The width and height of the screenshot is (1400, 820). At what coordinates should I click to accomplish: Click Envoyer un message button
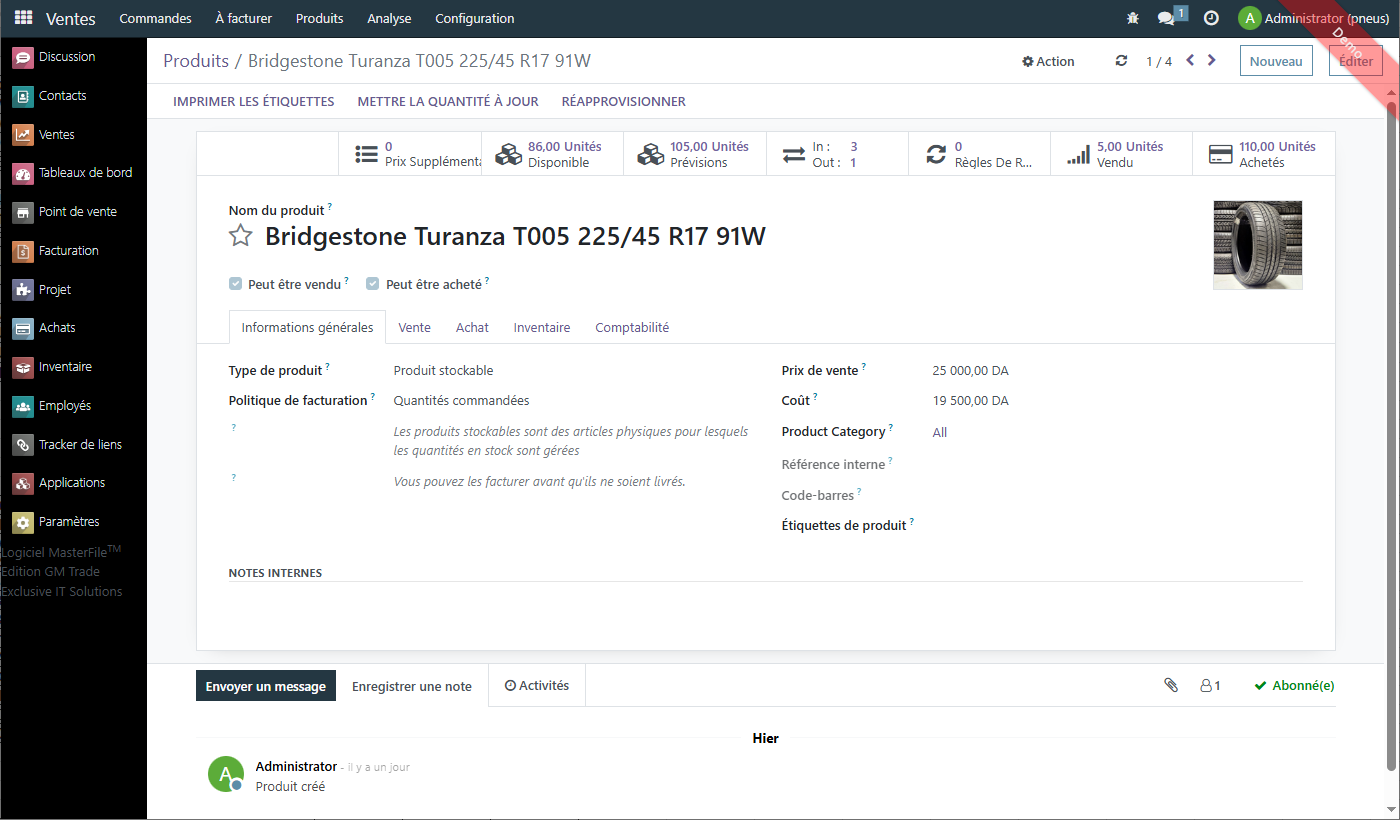[266, 686]
